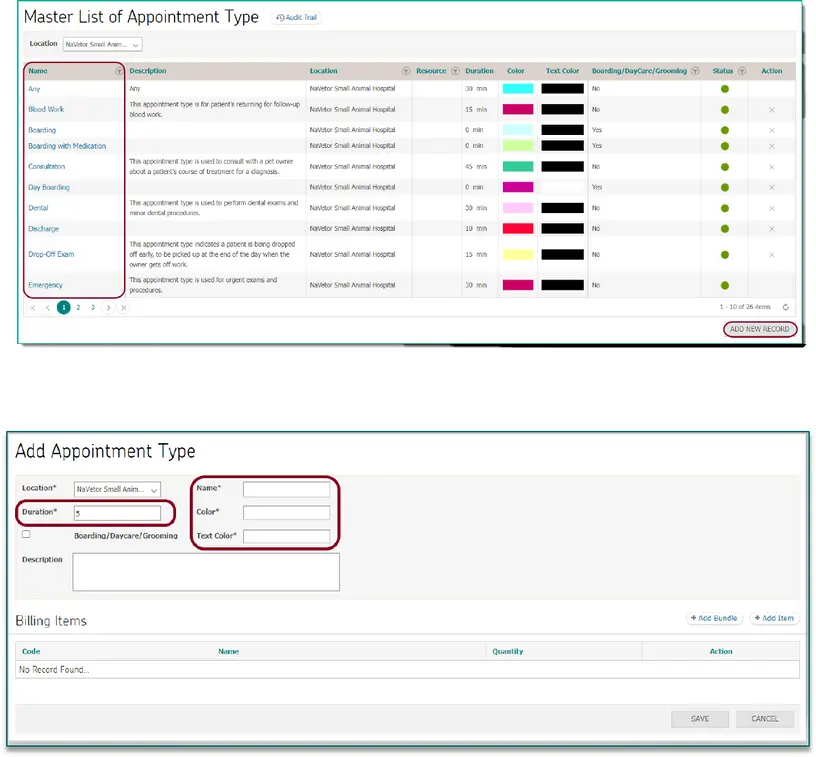816x757 pixels.
Task: Refresh the appointment type grid
Action: click(785, 307)
